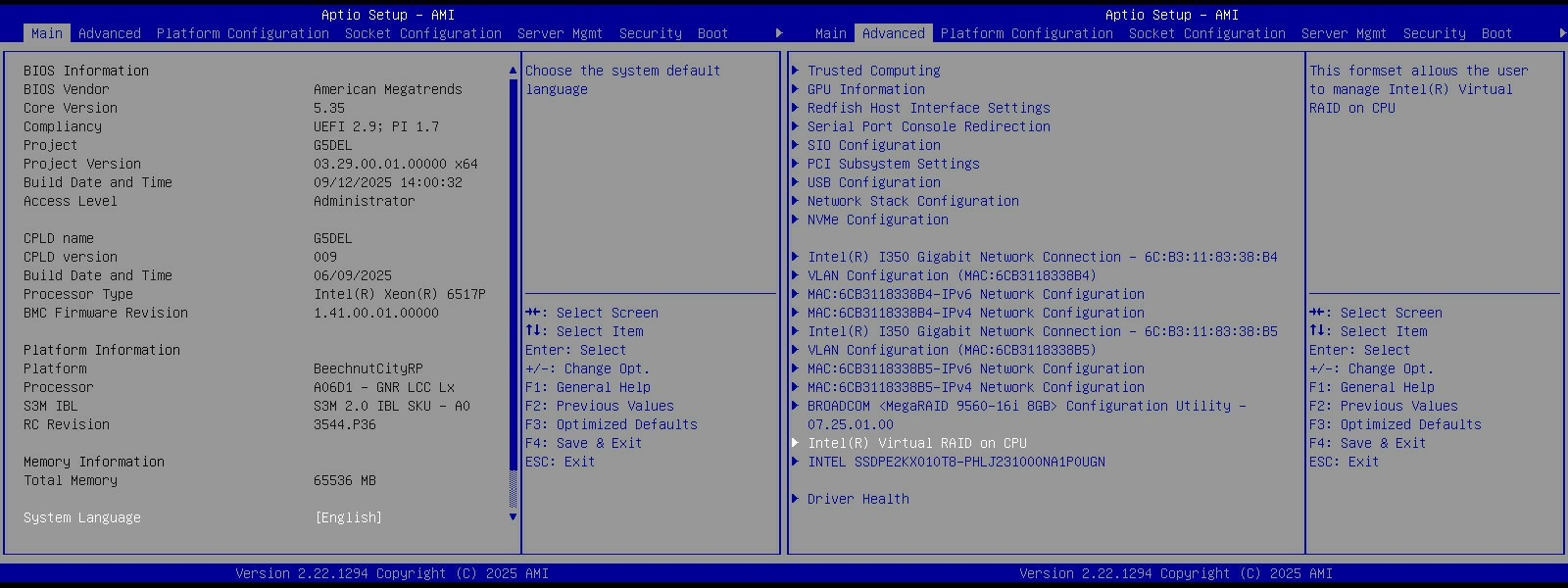Click the left window's tab bar overflow arrow
1568x588 pixels.
click(x=779, y=33)
